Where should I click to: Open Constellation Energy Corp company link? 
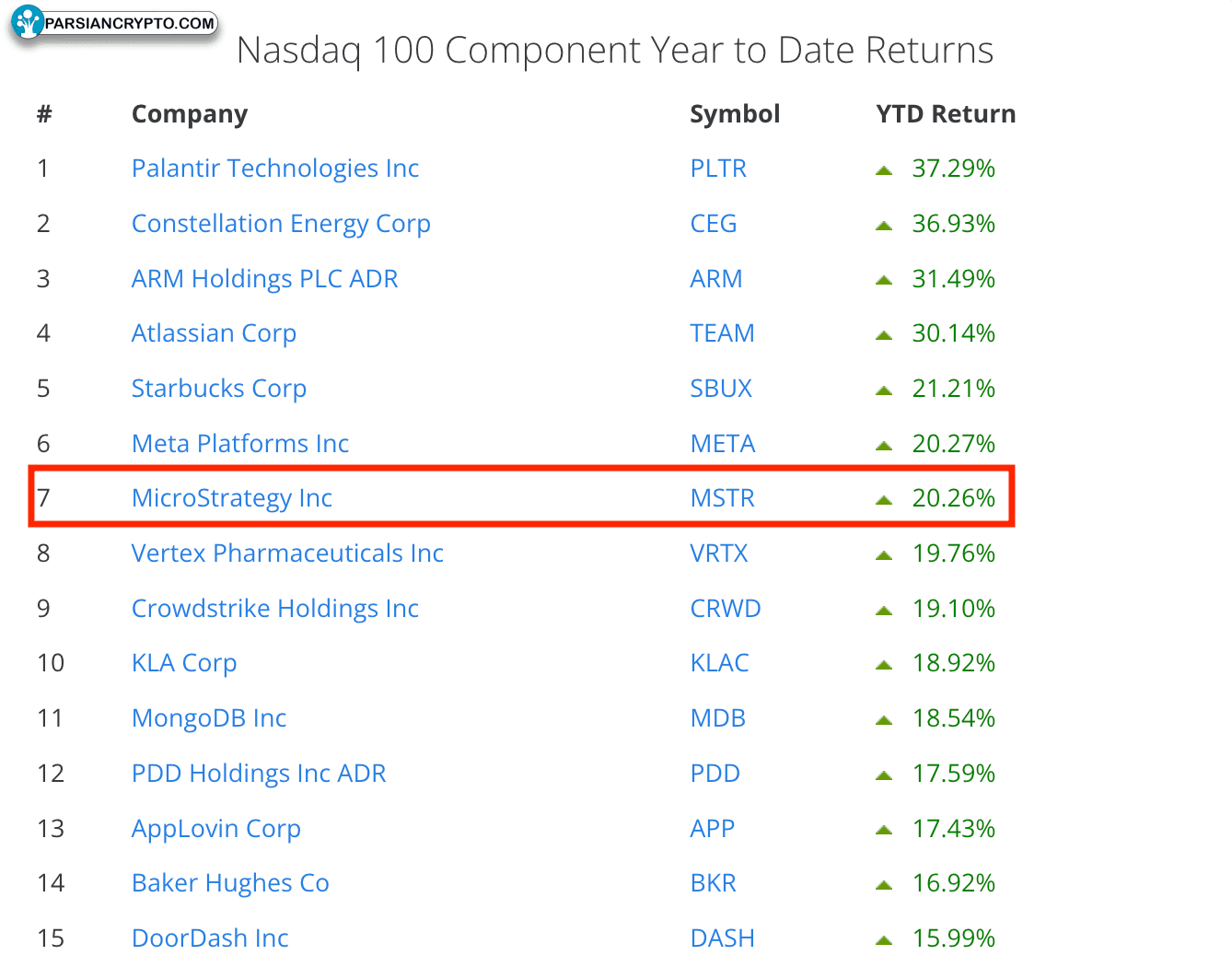click(x=281, y=224)
